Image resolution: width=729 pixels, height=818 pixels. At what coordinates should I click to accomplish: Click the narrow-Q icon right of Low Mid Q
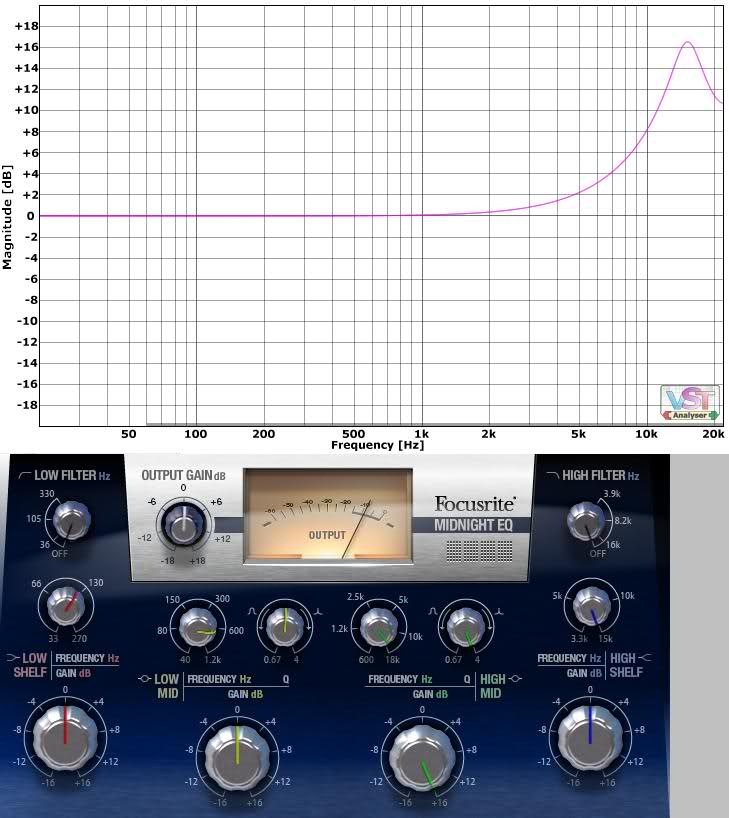pos(318,611)
